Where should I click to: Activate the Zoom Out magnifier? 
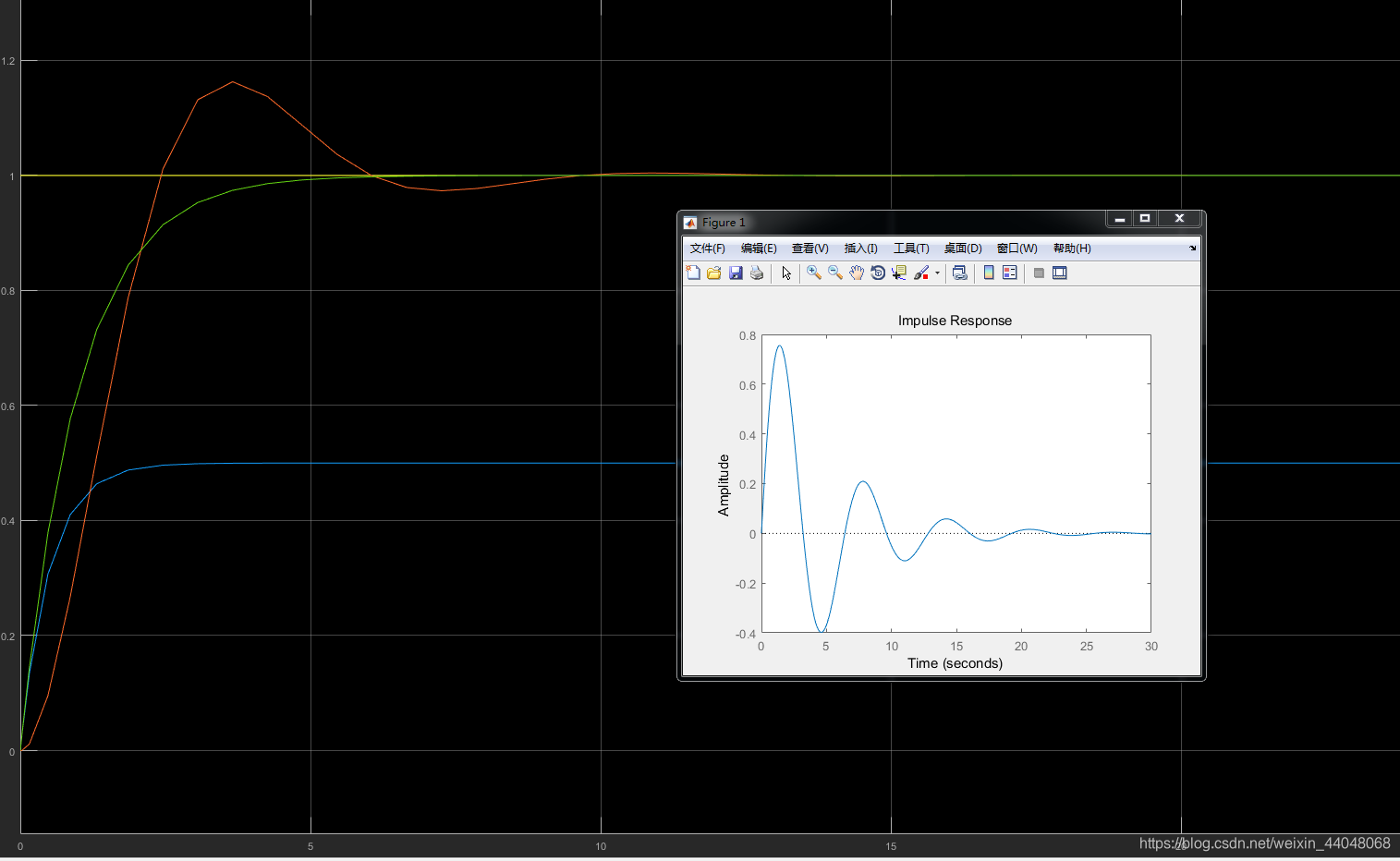coord(835,273)
